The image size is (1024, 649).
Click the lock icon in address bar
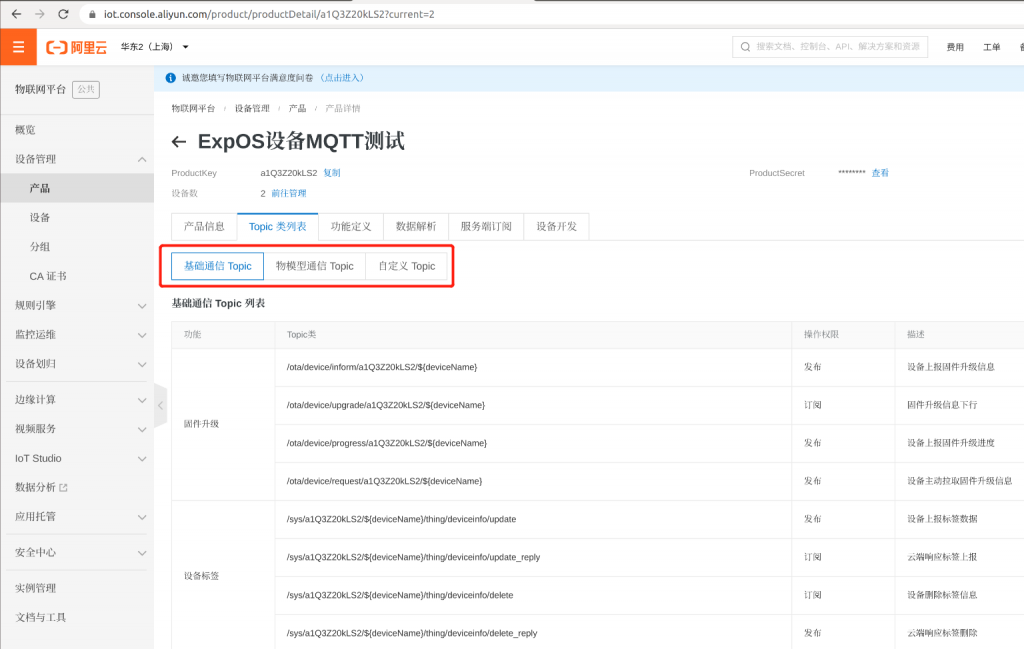click(92, 14)
